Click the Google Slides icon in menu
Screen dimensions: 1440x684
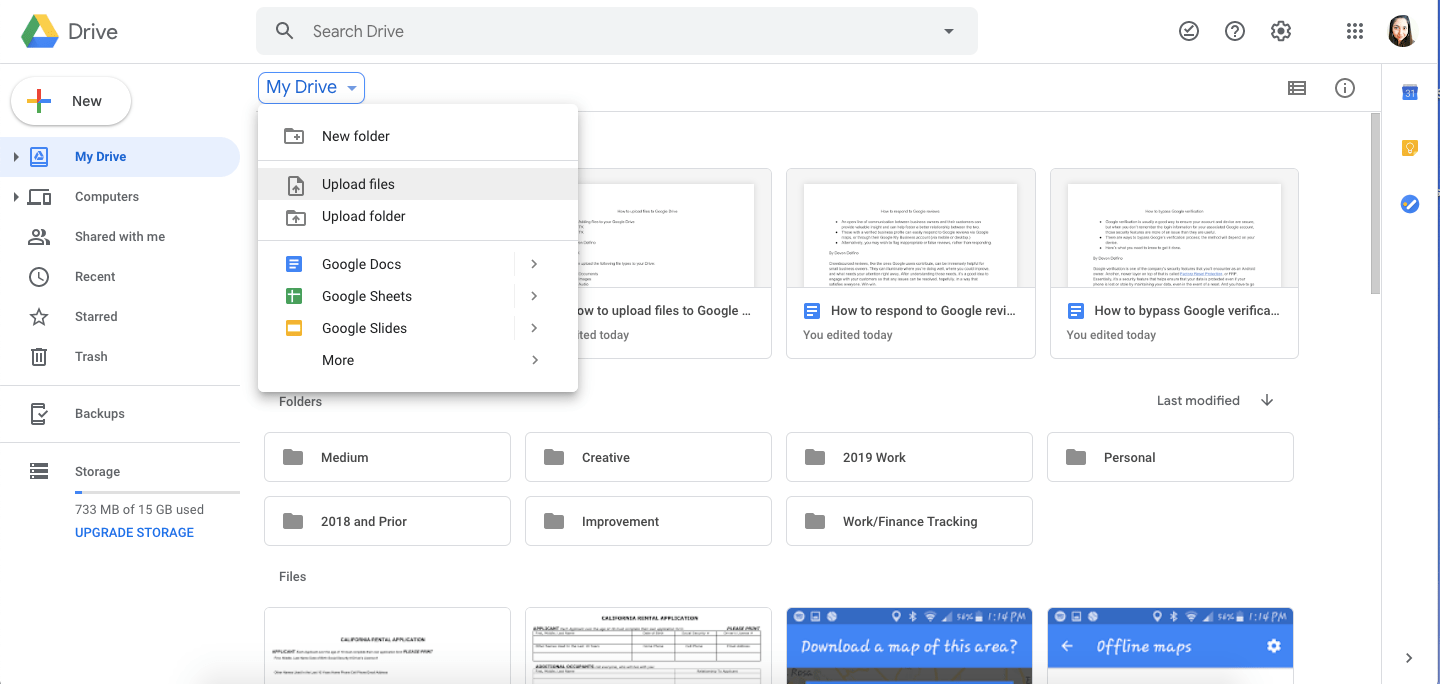(294, 328)
